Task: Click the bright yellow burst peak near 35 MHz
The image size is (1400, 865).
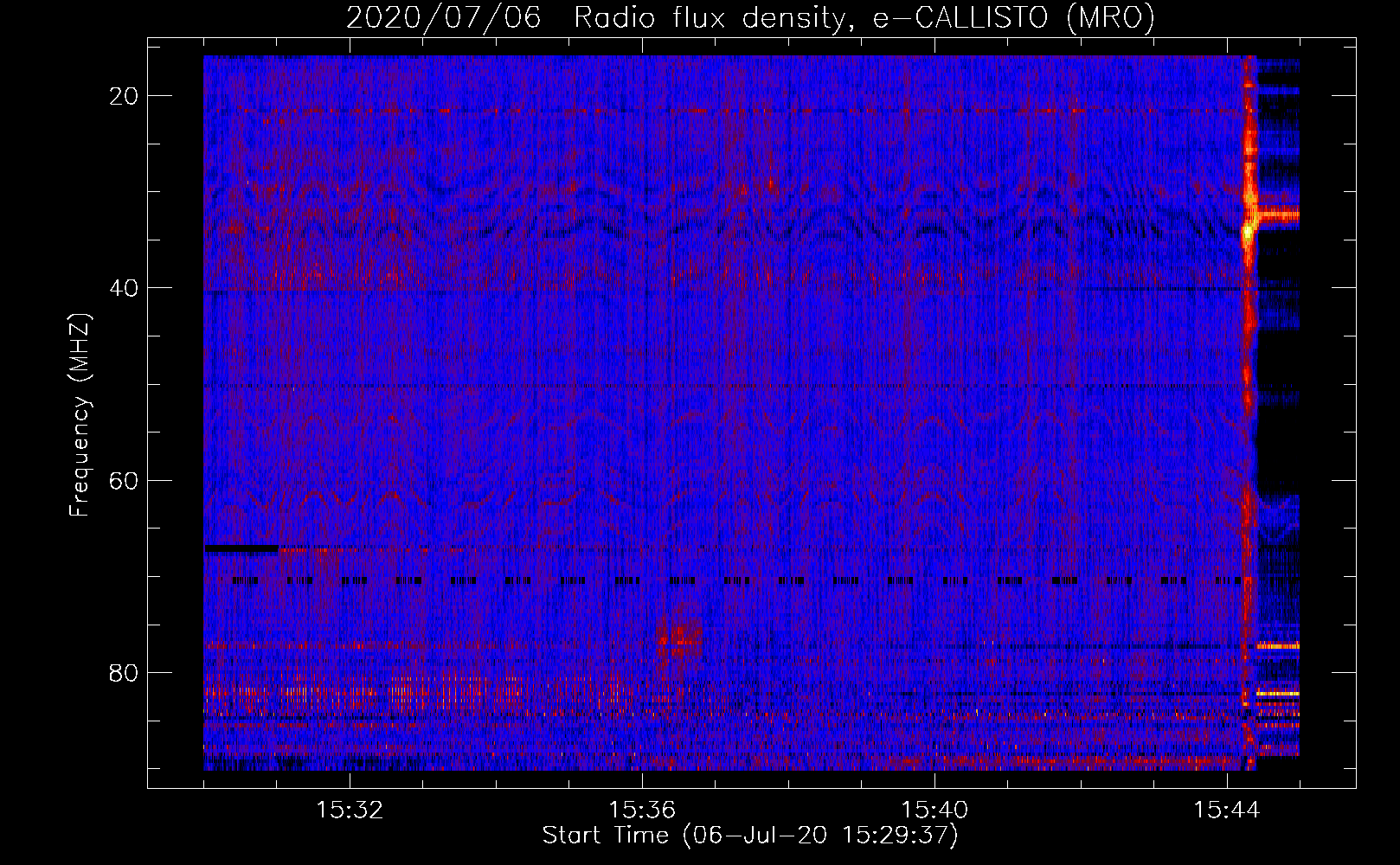Action: click(x=1248, y=231)
